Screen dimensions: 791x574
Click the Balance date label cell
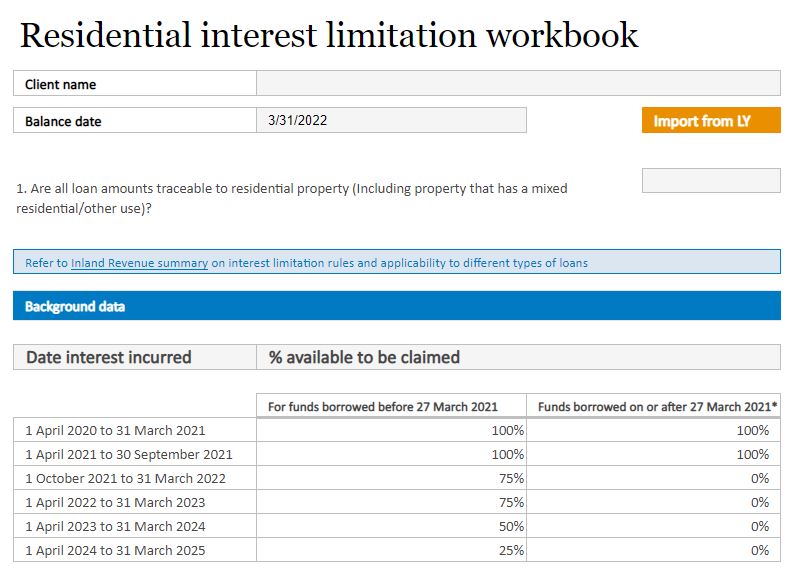134,121
